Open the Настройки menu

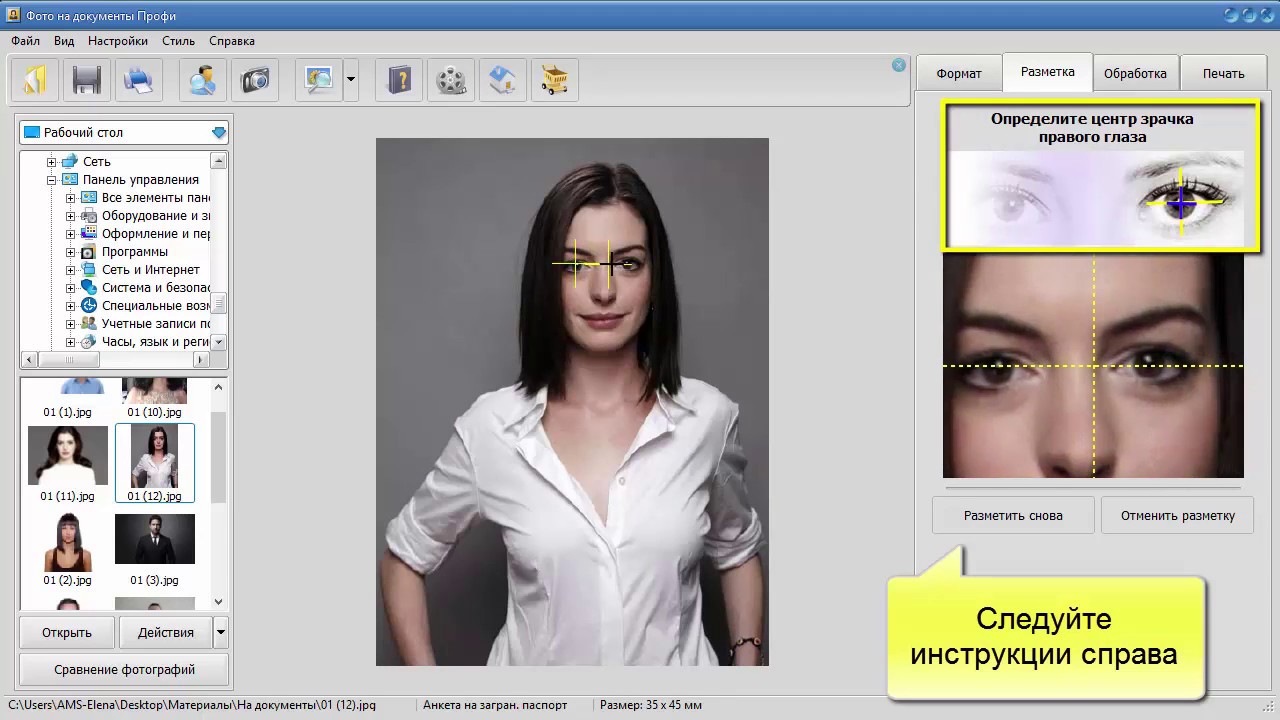tap(117, 41)
